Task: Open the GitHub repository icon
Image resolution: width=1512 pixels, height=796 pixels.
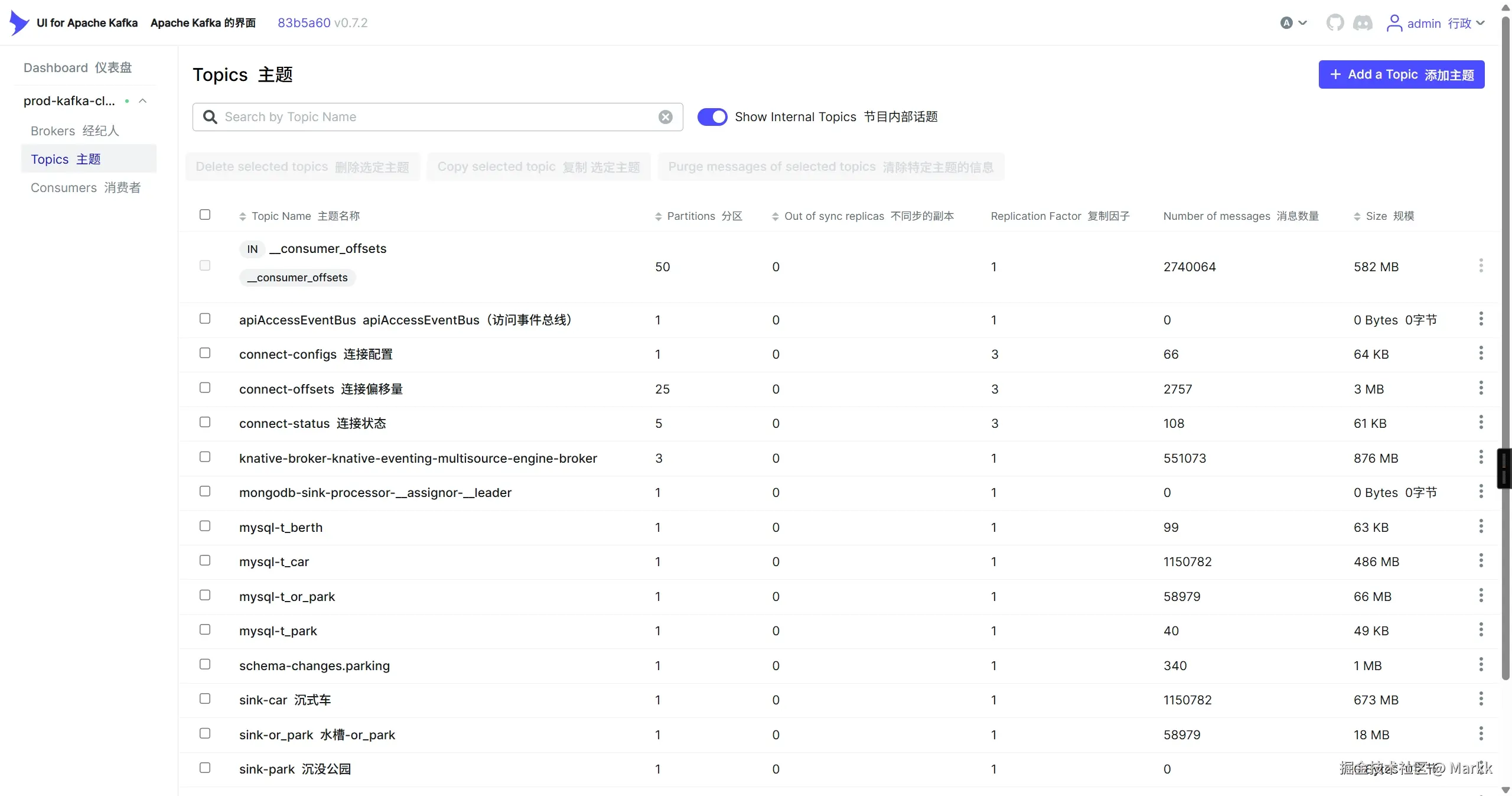Action: pos(1335,23)
